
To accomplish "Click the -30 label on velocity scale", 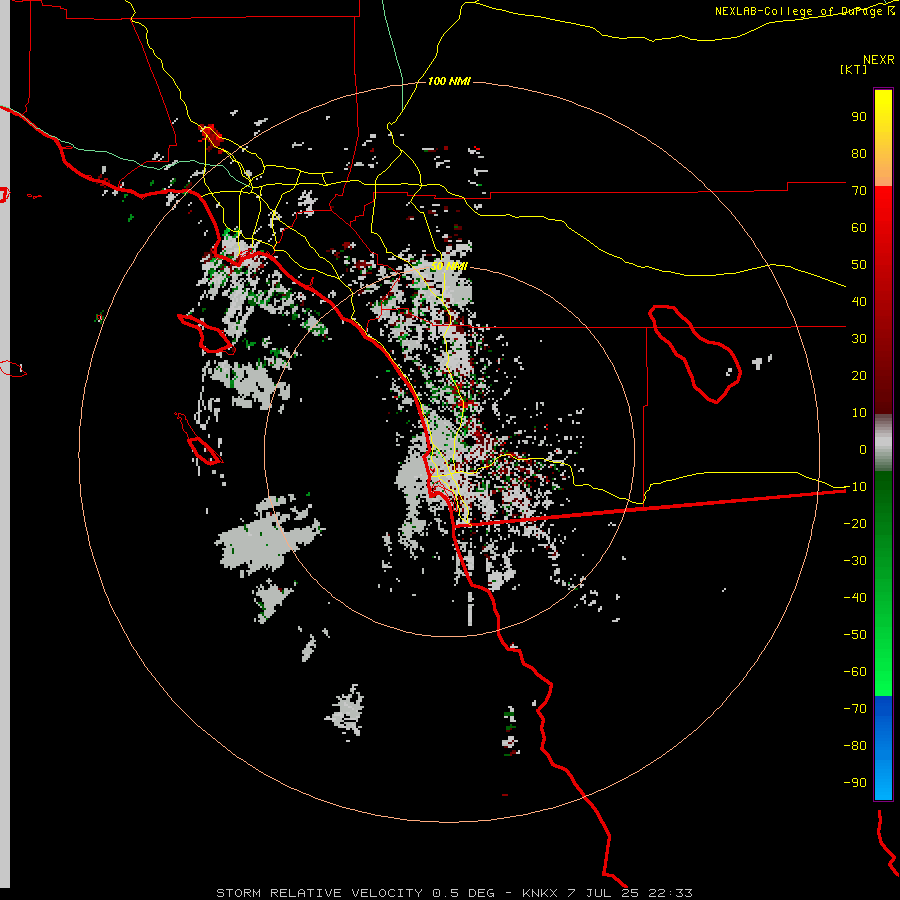I will point(855,561).
